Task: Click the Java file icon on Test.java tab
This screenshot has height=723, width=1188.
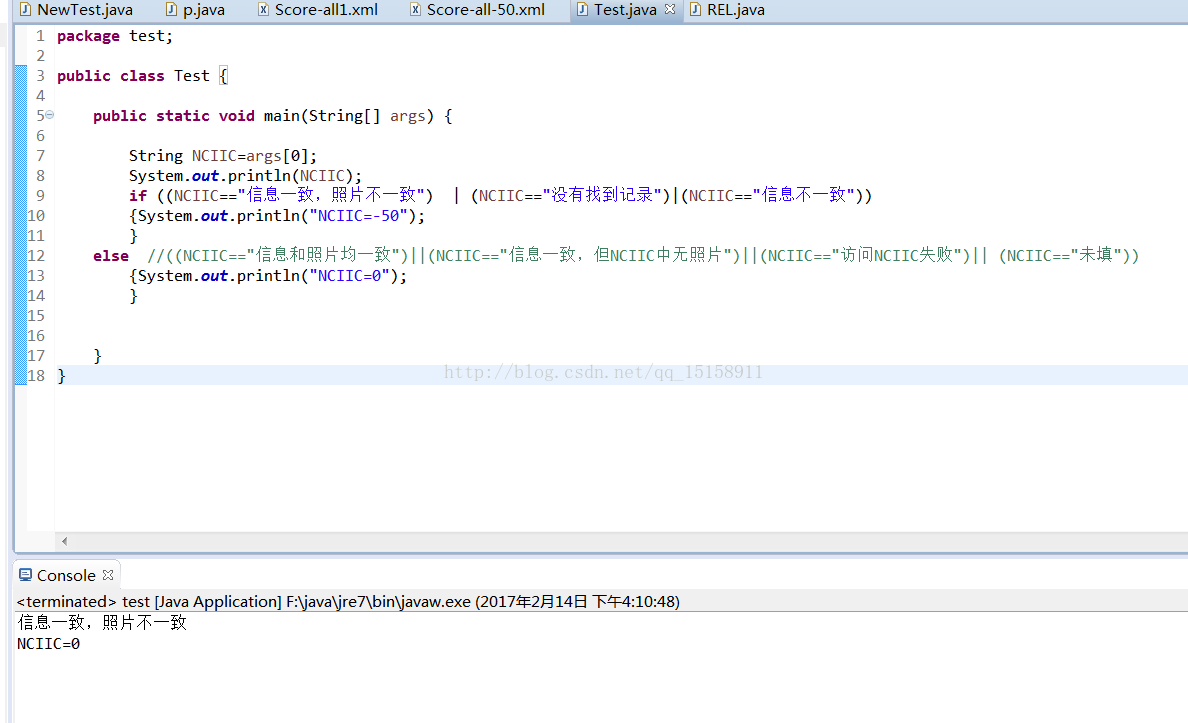Action: [582, 10]
